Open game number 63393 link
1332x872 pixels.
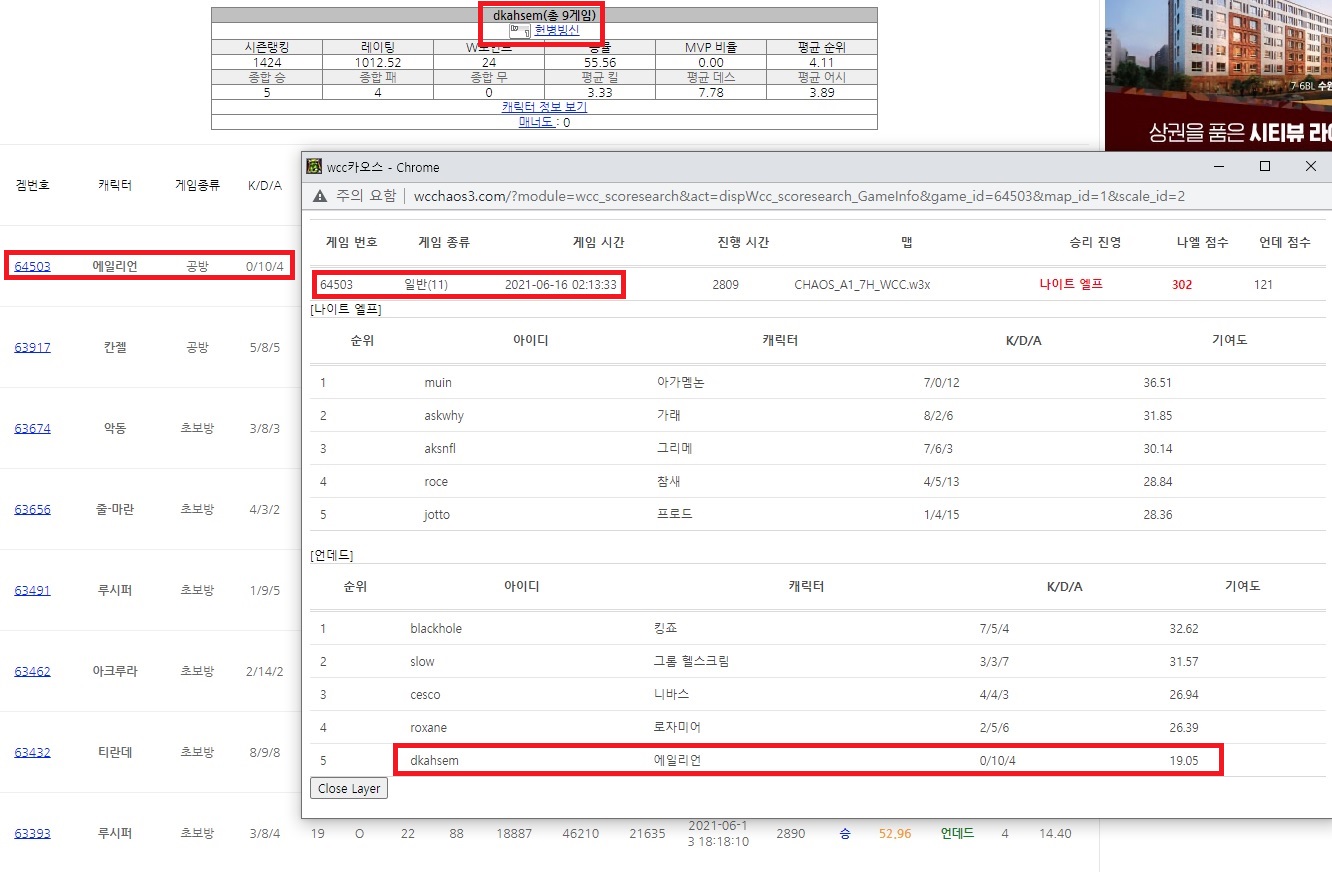point(32,833)
